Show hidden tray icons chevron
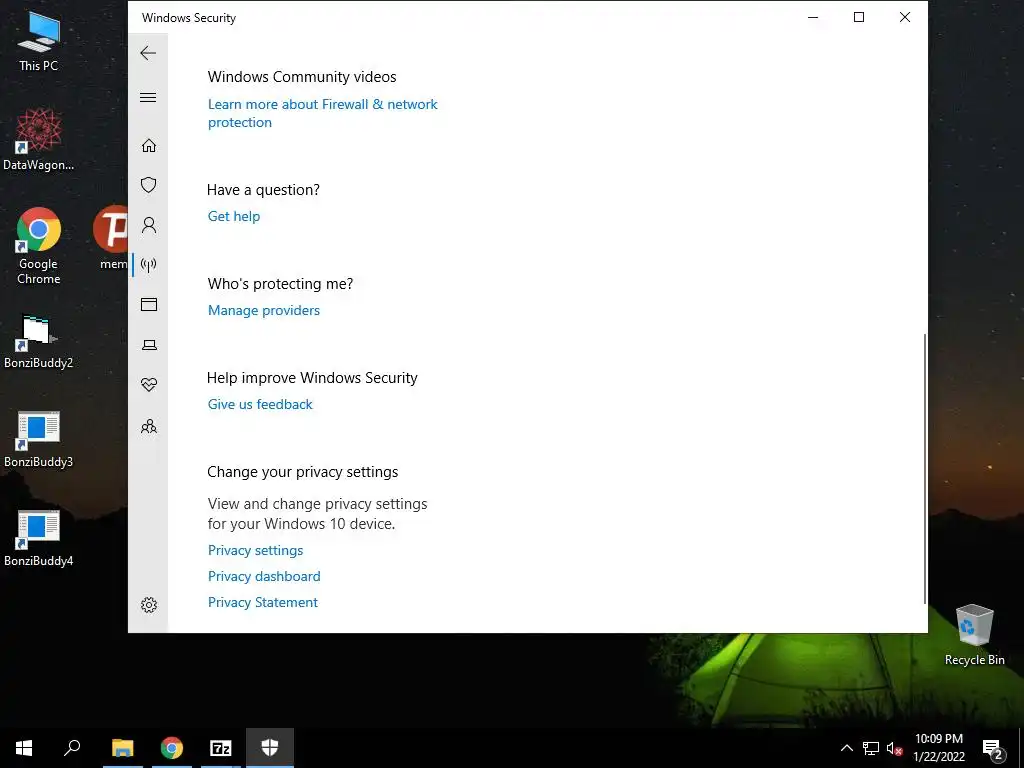 [846, 748]
